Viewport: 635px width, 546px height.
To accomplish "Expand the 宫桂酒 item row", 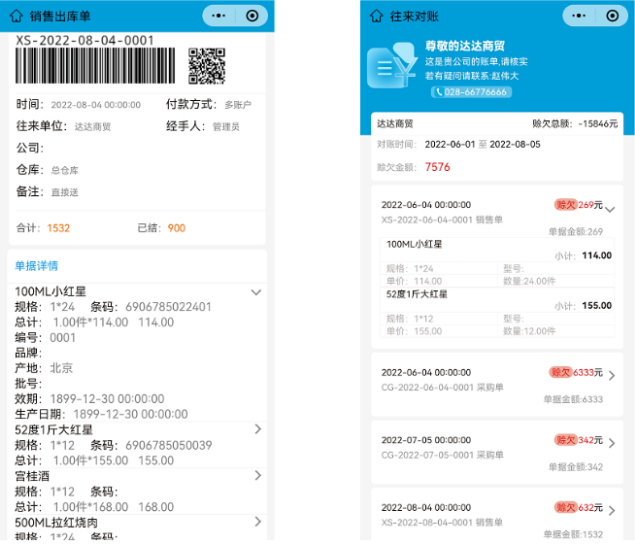I will (x=258, y=476).
